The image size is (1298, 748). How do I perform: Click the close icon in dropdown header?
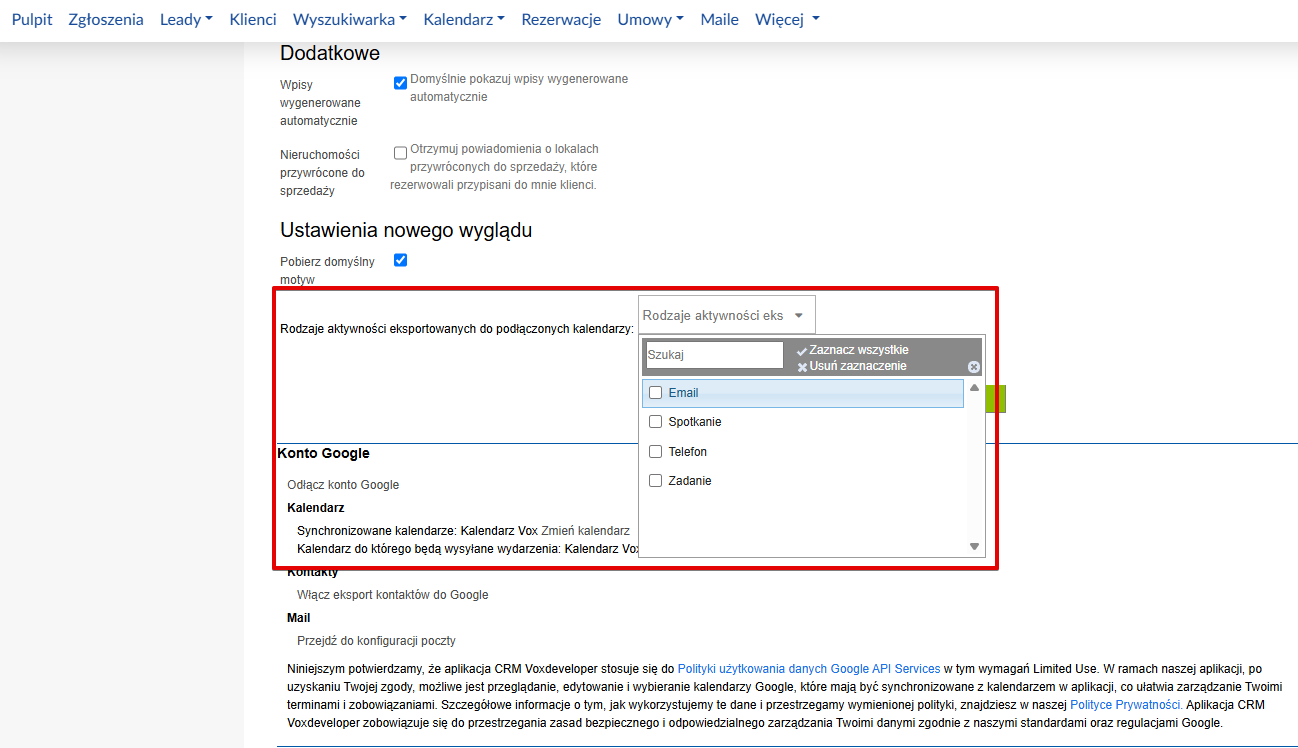974,367
